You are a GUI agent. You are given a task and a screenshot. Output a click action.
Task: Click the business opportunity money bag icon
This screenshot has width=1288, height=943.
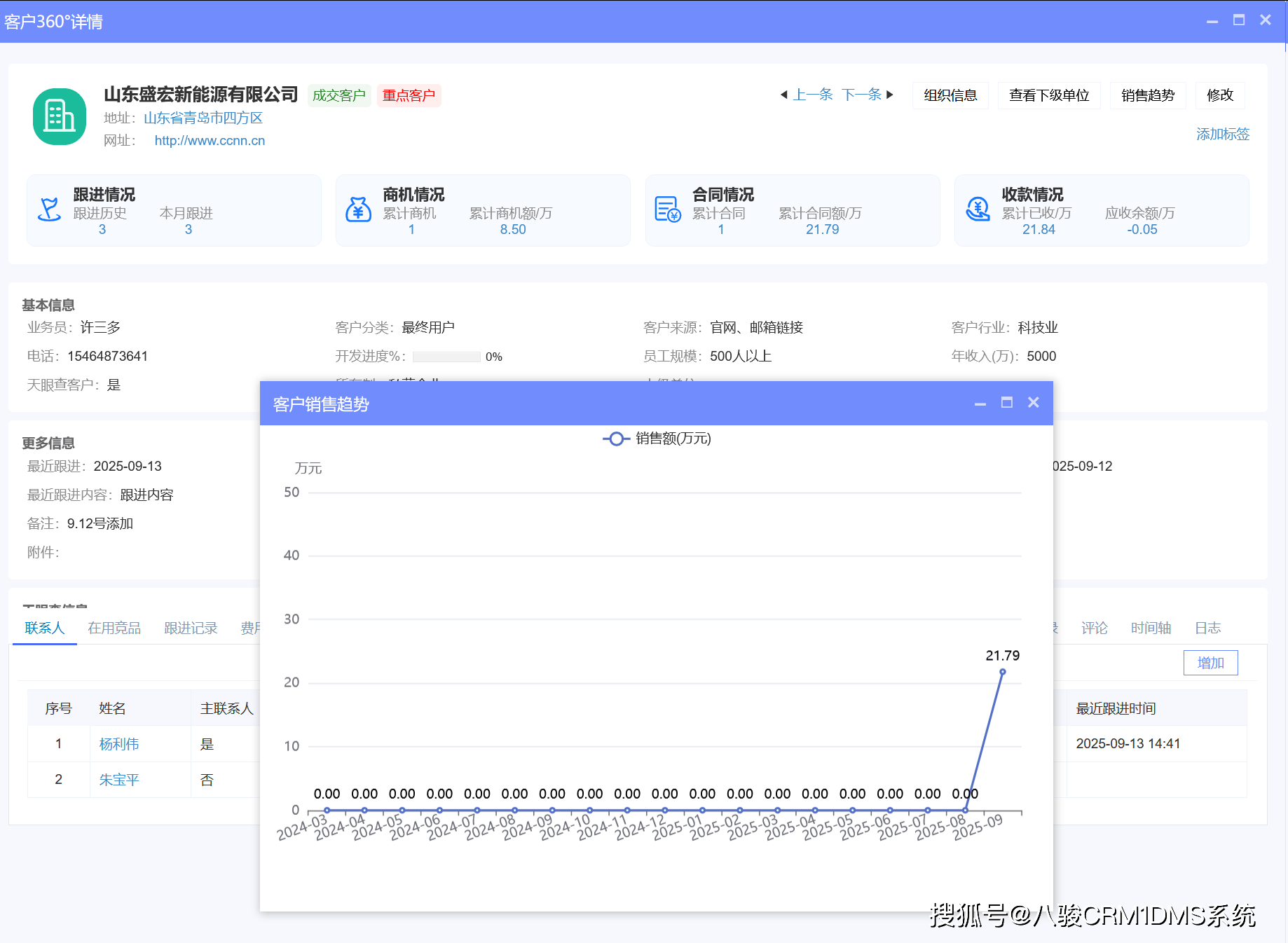pyautogui.click(x=358, y=209)
